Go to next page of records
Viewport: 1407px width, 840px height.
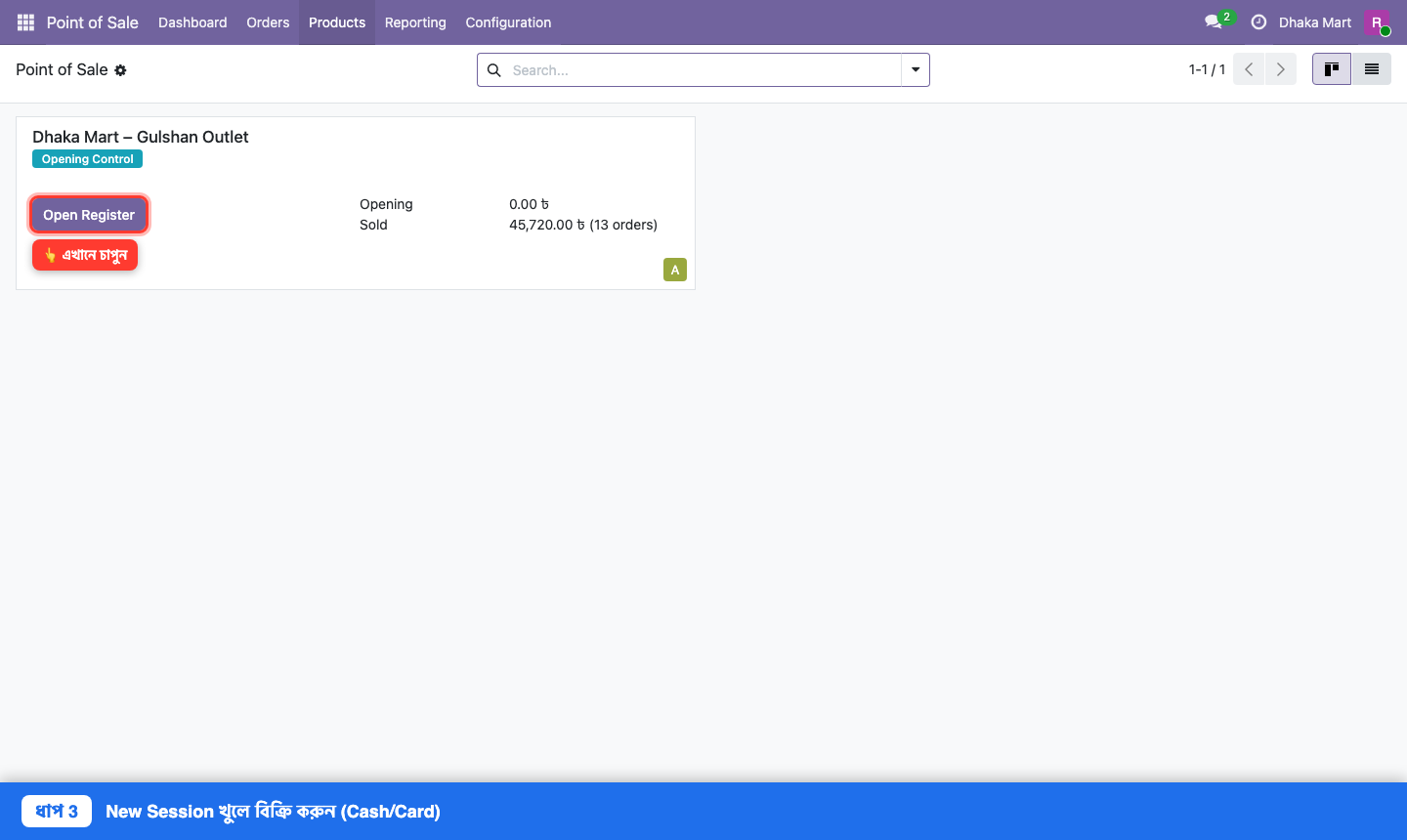pos(1281,69)
